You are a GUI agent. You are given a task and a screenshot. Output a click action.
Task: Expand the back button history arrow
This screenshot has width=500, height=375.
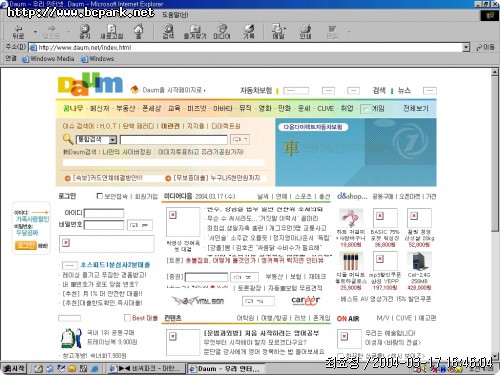coord(35,32)
